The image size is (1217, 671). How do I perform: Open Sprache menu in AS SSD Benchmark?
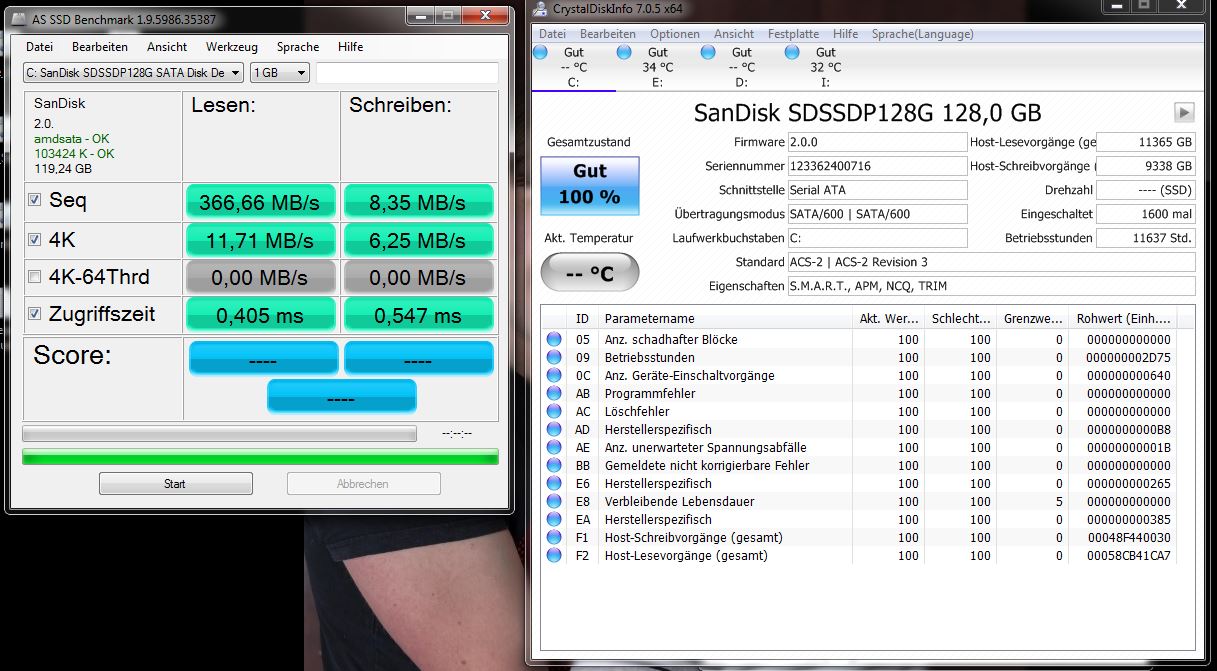(x=298, y=47)
